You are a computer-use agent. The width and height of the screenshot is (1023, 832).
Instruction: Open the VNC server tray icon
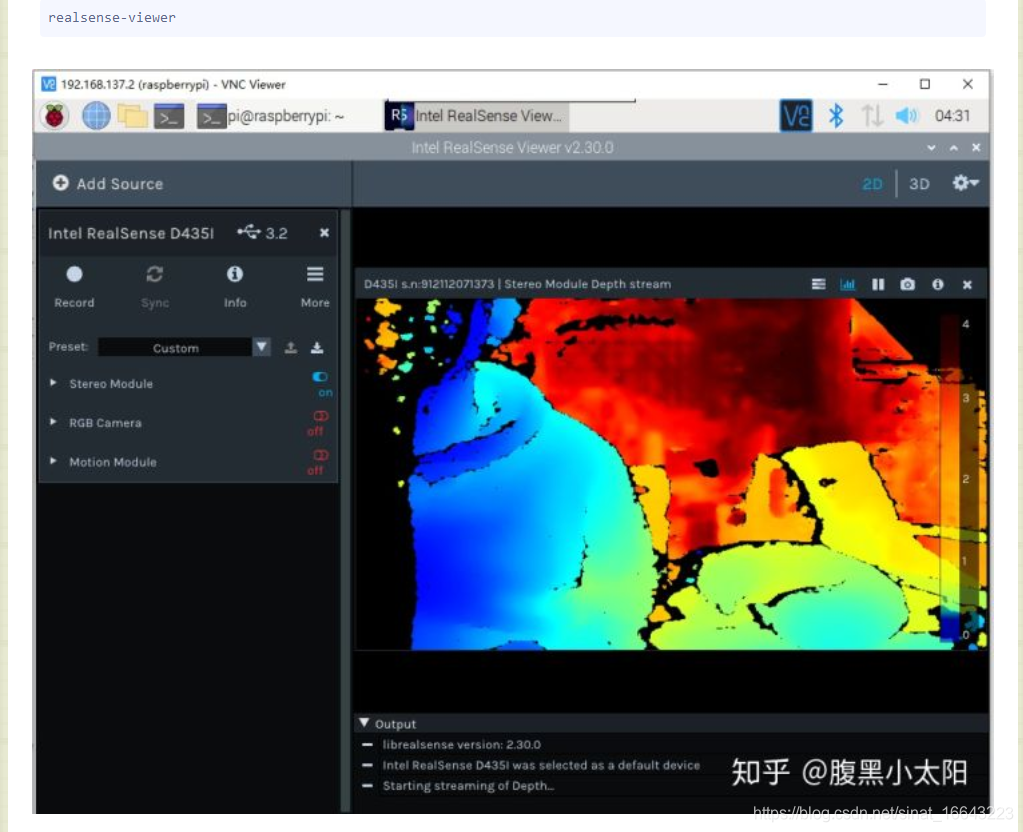point(796,116)
